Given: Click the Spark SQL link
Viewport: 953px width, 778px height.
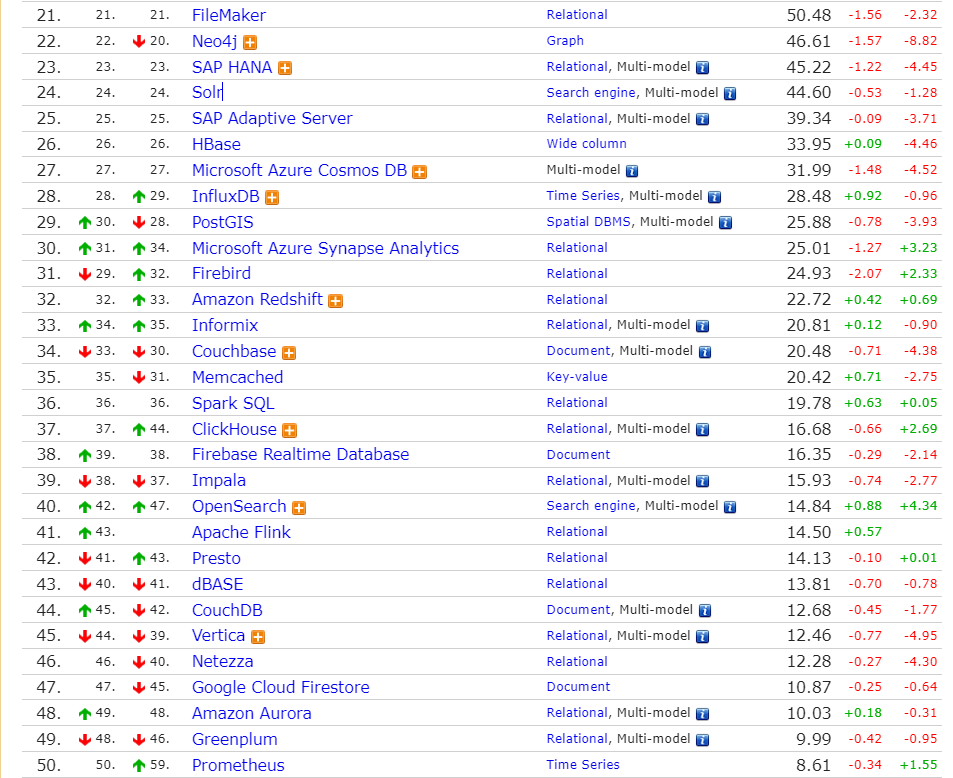Looking at the screenshot, I should click(x=233, y=404).
